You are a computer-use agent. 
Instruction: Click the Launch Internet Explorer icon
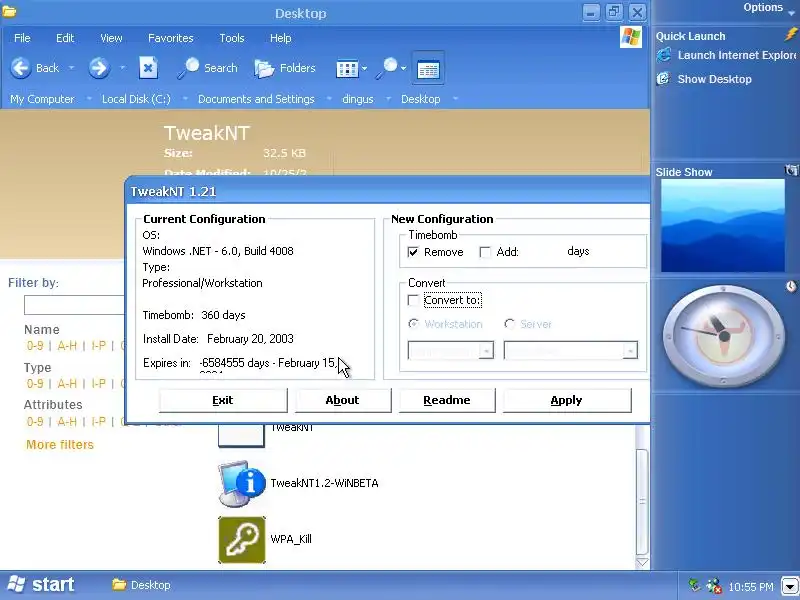coord(664,55)
